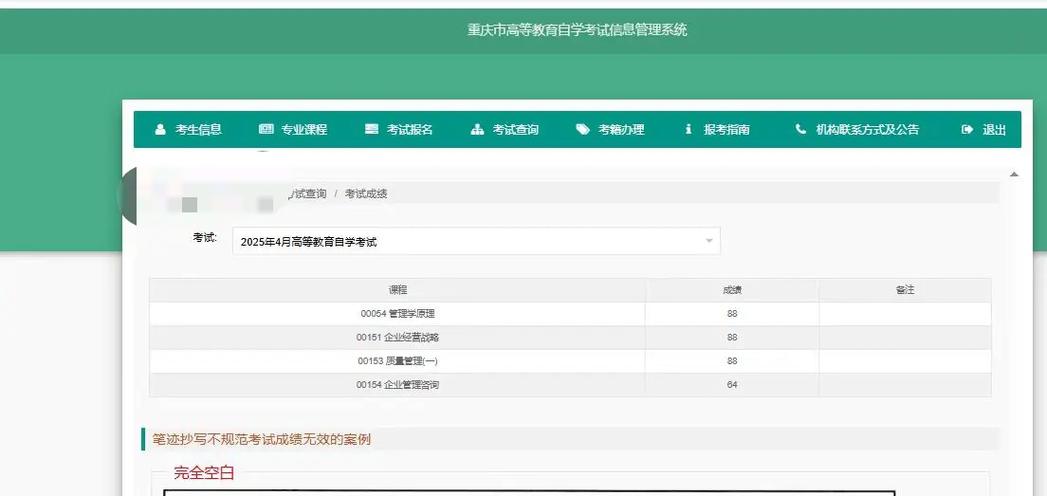Click the score 64 for 企业管理咨询
This screenshot has width=1047, height=496.
tap(732, 385)
